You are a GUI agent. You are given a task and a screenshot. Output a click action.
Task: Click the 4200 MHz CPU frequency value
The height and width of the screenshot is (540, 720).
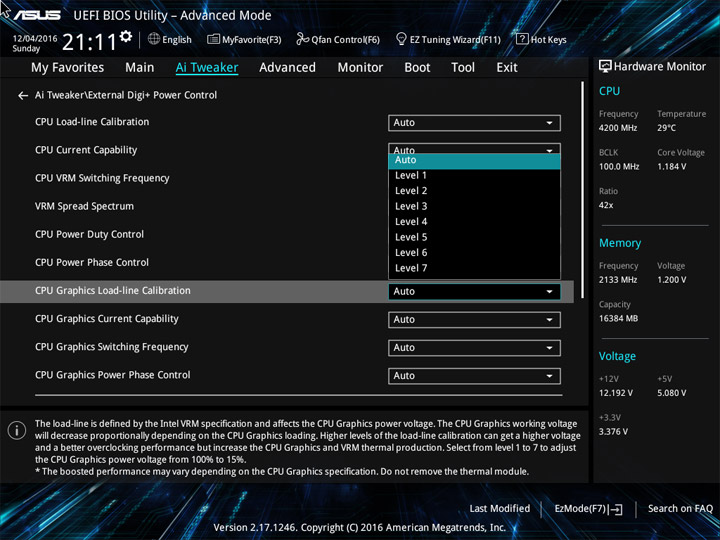pos(618,128)
